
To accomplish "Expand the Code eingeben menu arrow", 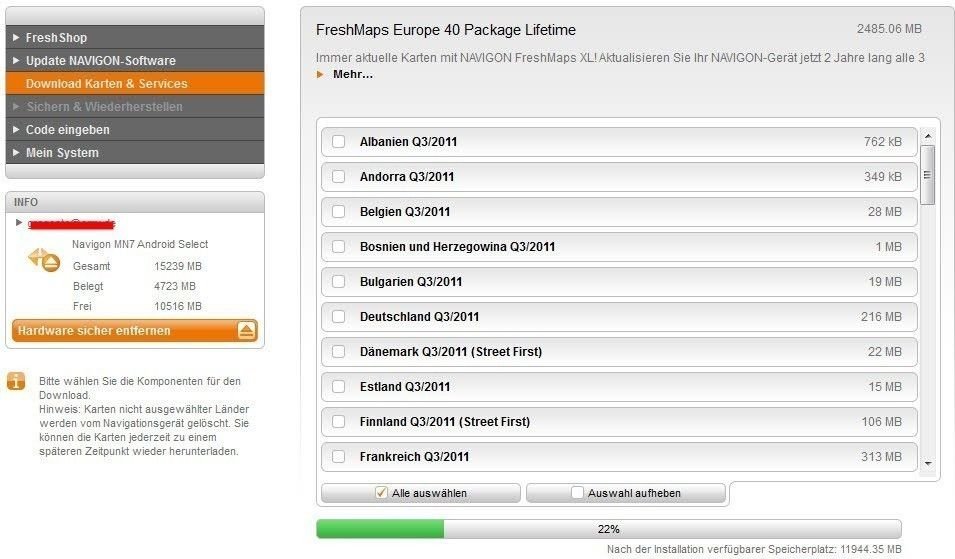I will click(16, 129).
